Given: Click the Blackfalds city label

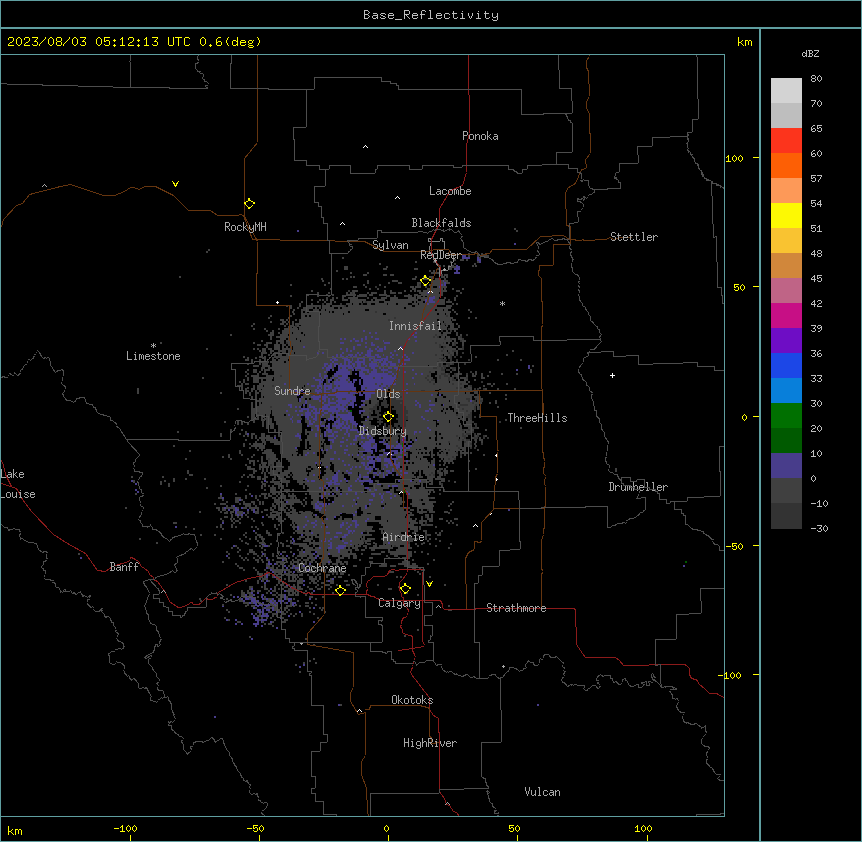Looking at the screenshot, I should click(441, 223).
